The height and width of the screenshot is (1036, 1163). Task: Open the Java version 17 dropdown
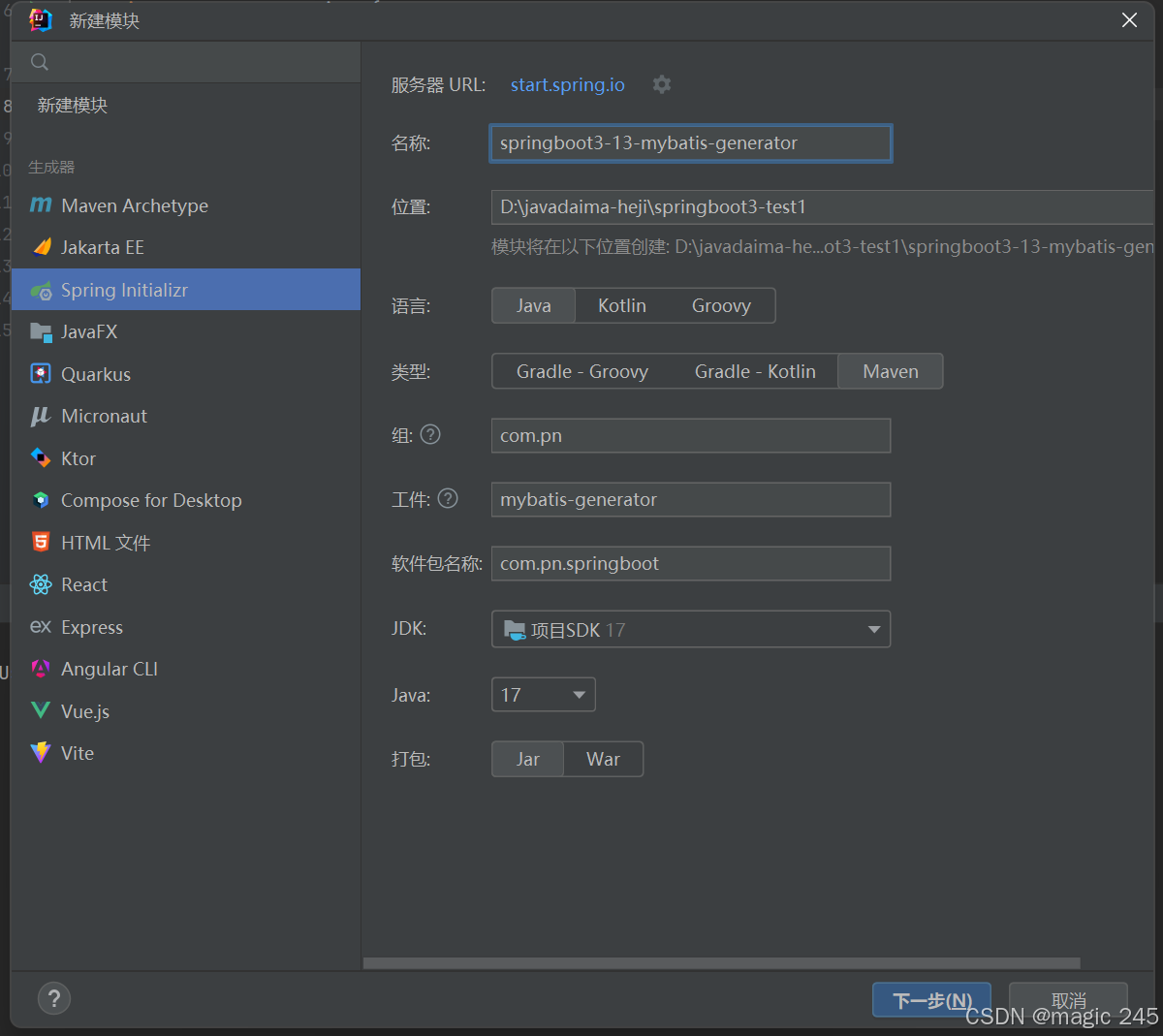(544, 694)
